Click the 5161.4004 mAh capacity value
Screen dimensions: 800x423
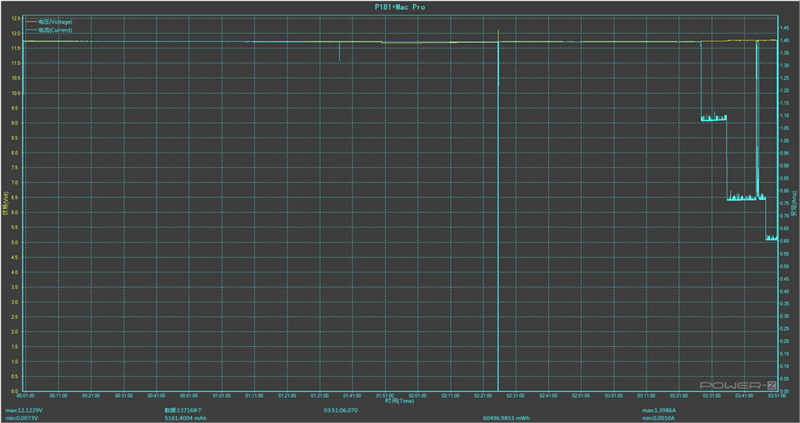point(185,418)
